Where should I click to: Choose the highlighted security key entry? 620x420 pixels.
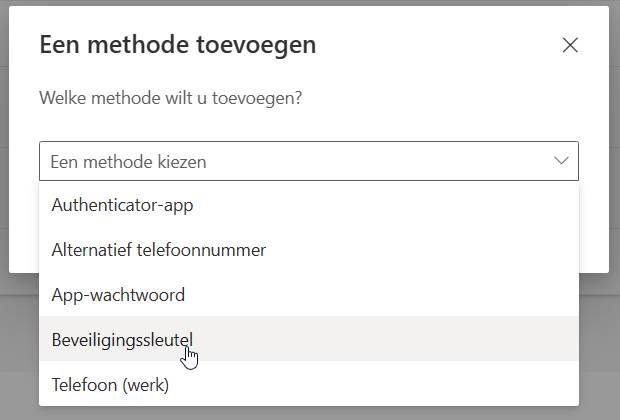309,339
